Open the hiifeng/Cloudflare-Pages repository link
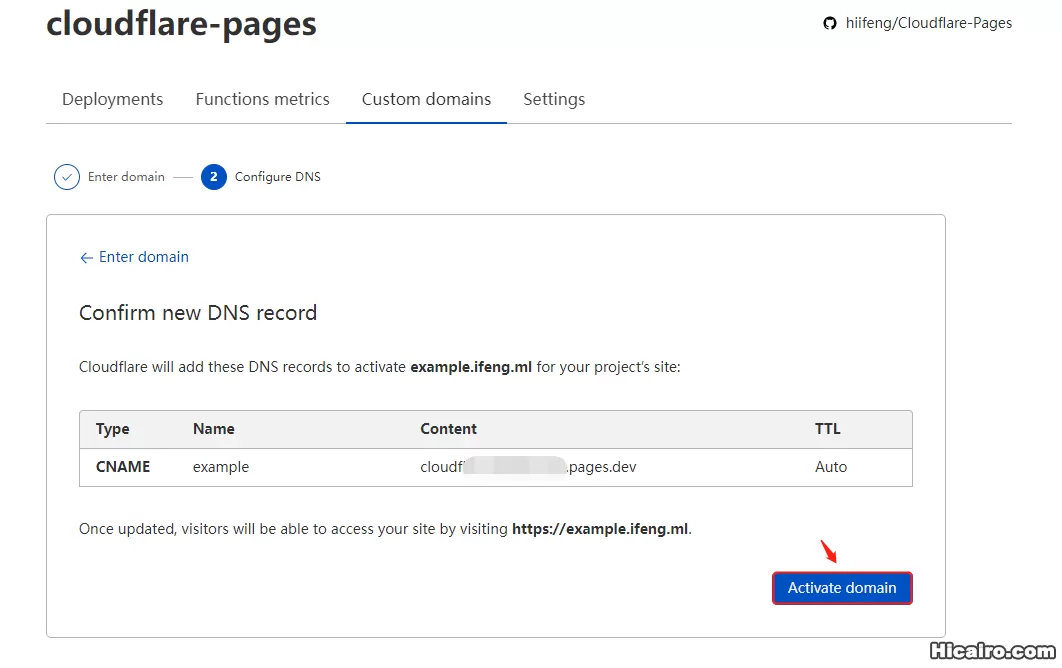 pos(928,22)
